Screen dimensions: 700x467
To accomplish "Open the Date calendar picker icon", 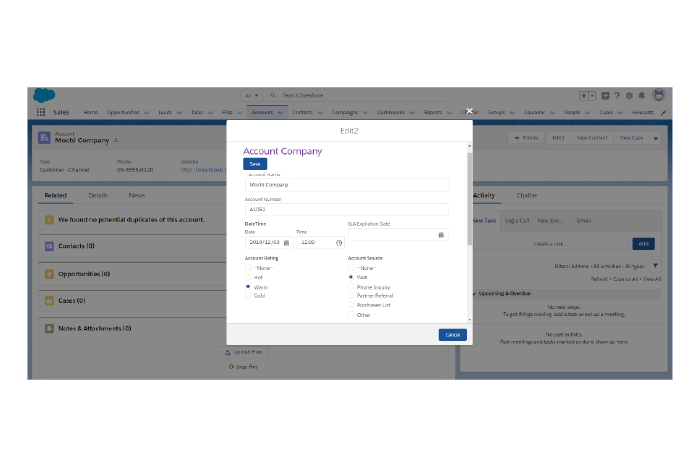I will pyautogui.click(x=287, y=242).
